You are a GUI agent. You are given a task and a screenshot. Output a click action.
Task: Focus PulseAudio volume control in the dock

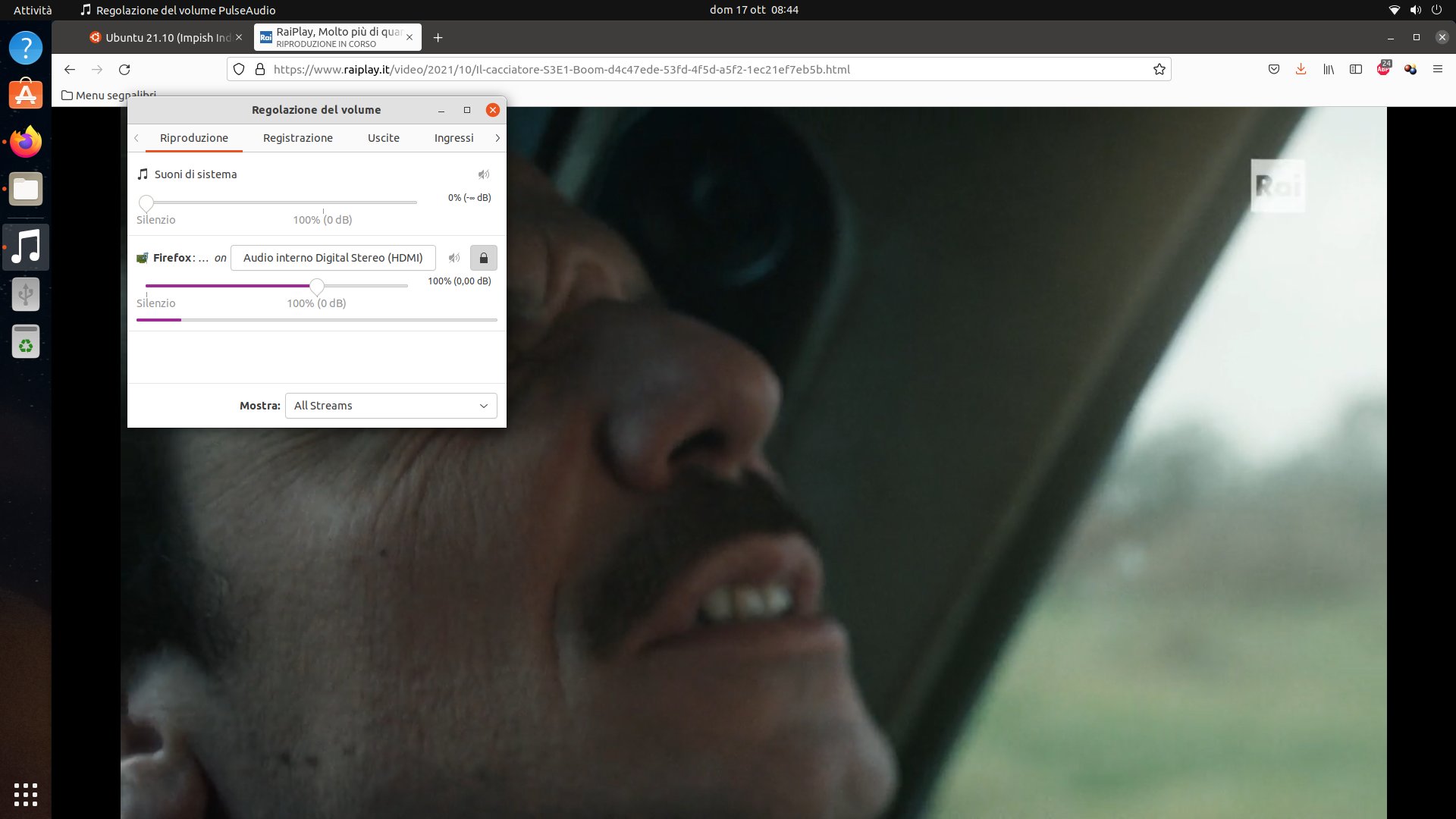[26, 247]
